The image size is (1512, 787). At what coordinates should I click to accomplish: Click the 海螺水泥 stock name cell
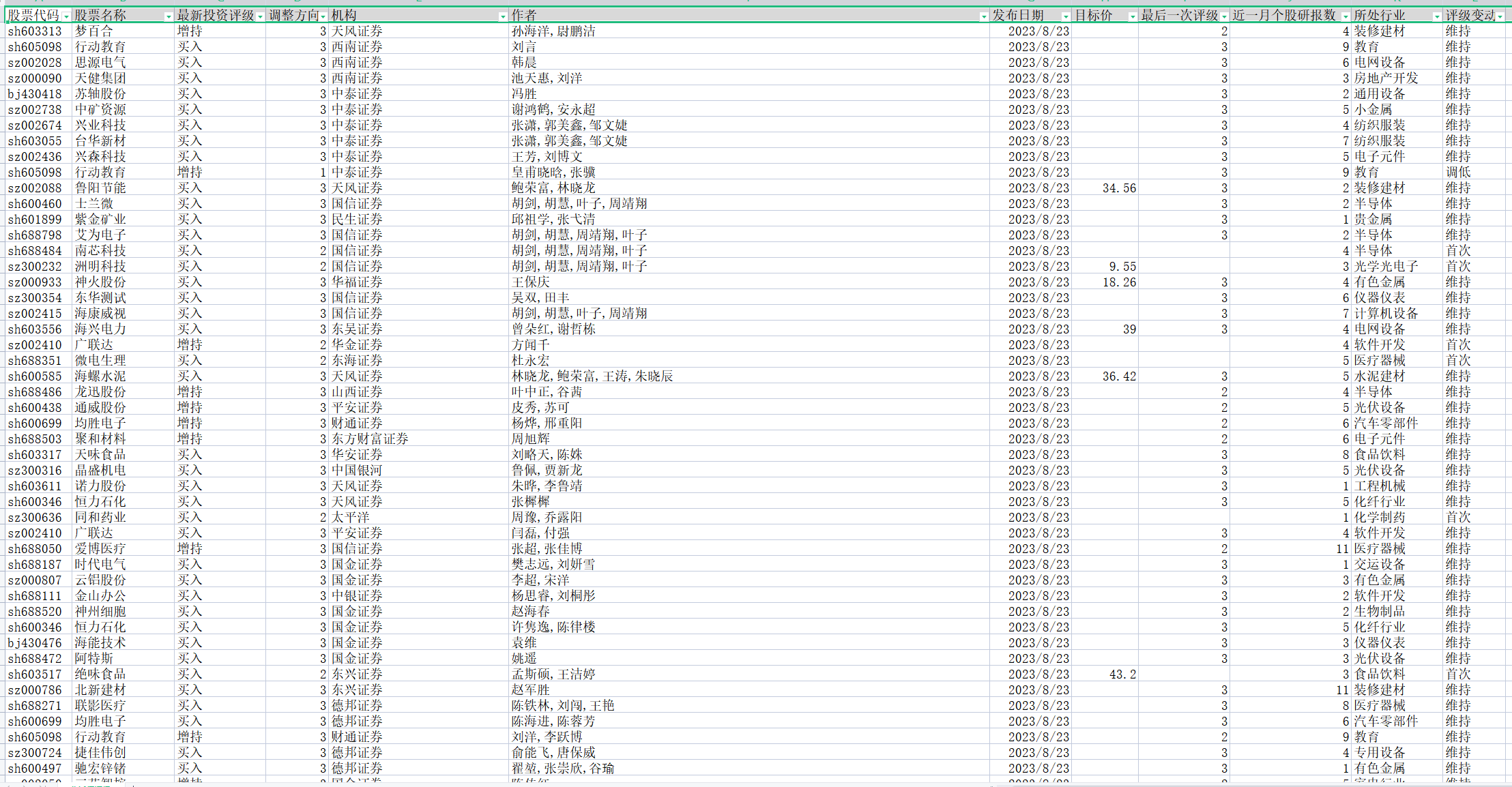tap(123, 376)
